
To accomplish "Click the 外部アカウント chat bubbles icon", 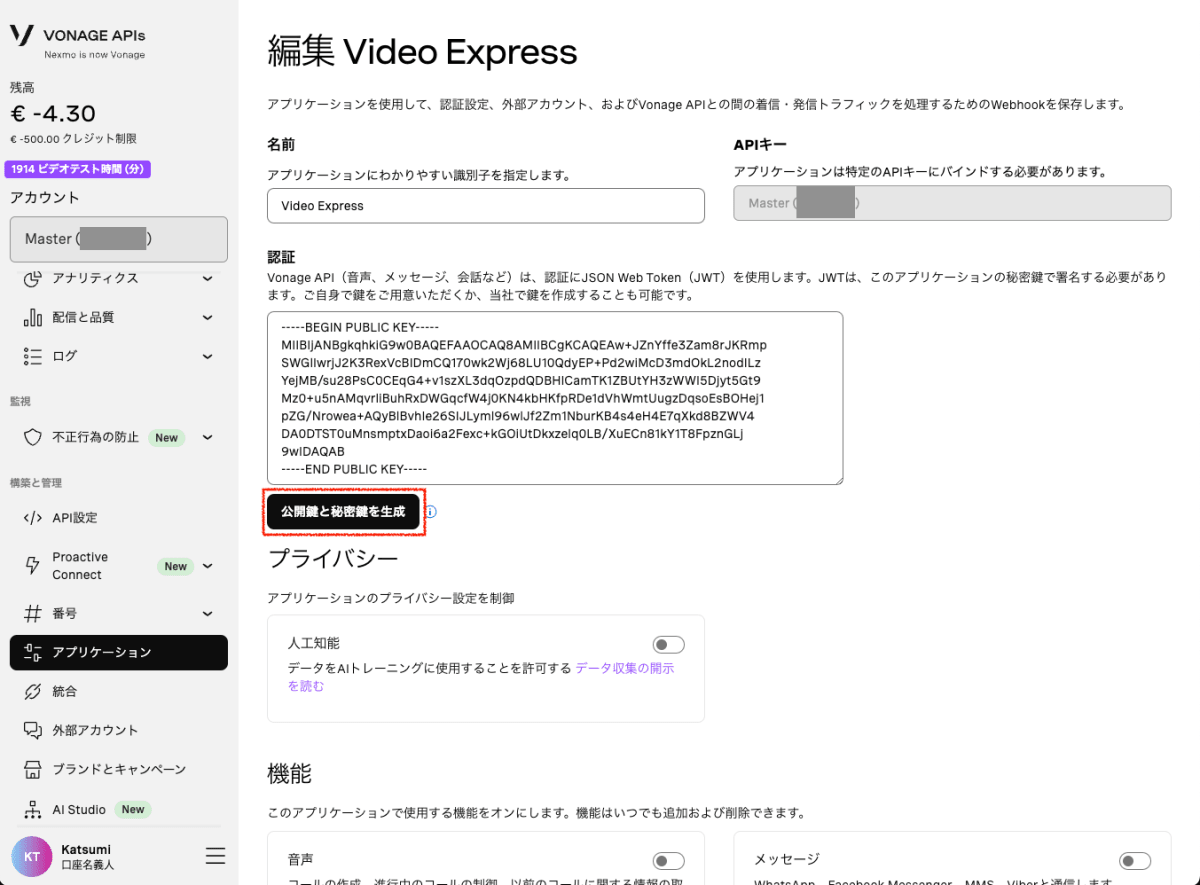I will 33,730.
